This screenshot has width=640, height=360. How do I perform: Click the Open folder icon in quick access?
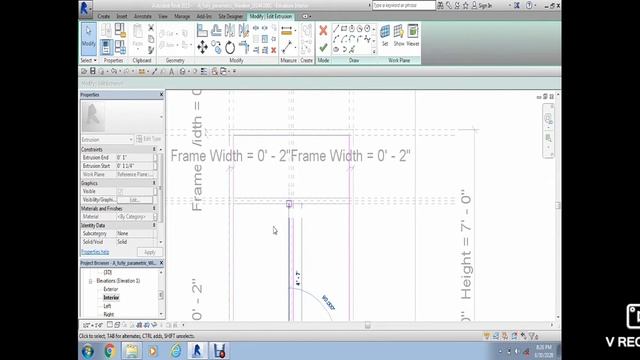pyautogui.click(x=84, y=71)
